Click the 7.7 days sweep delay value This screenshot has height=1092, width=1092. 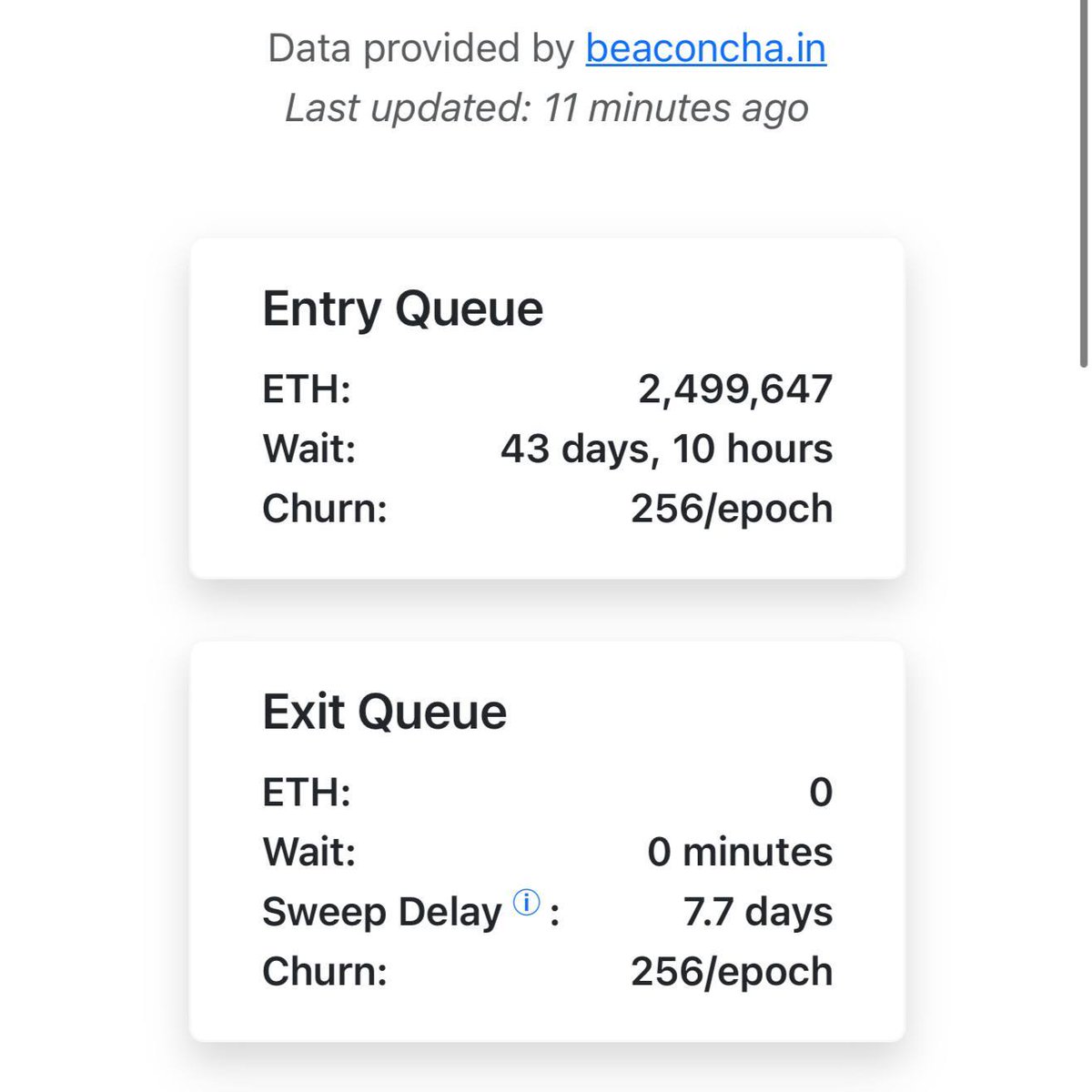[757, 912]
